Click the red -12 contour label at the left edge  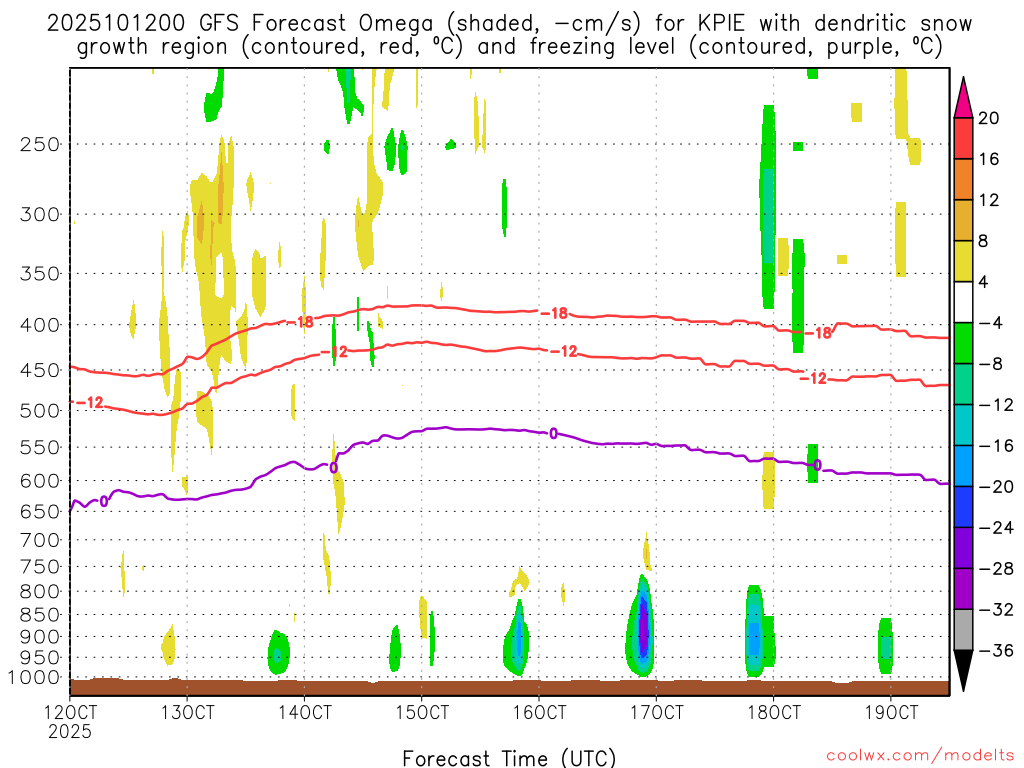pos(91,402)
